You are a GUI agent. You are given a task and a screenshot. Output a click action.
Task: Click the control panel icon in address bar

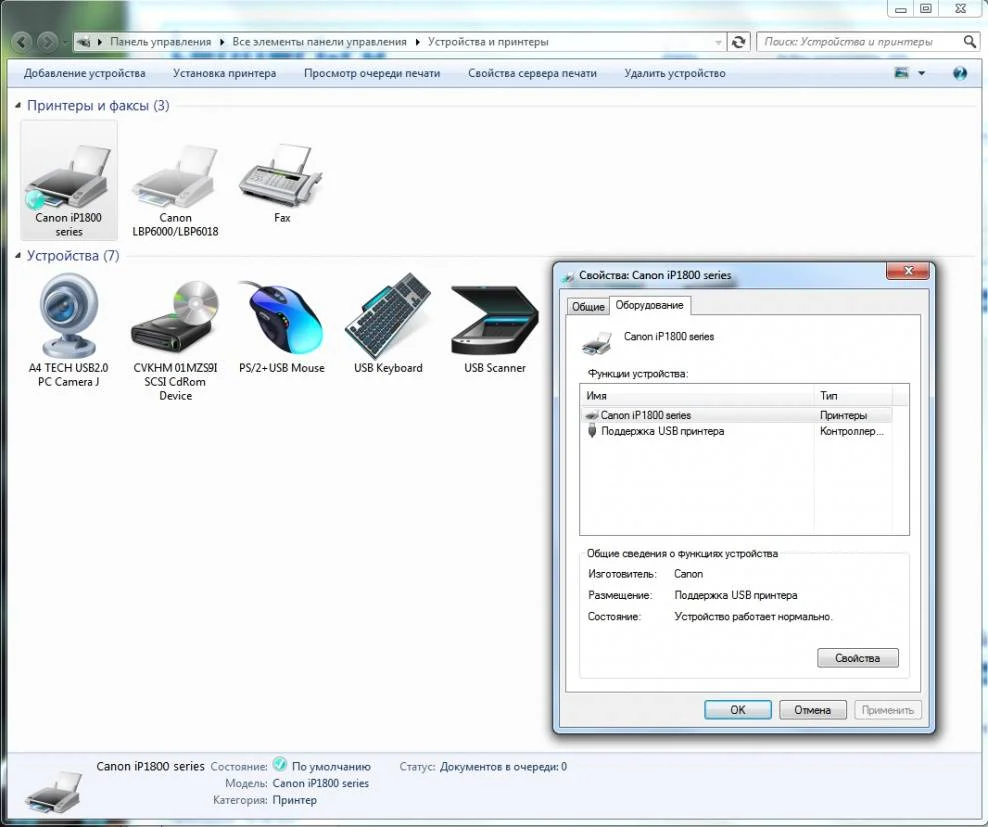click(x=83, y=42)
